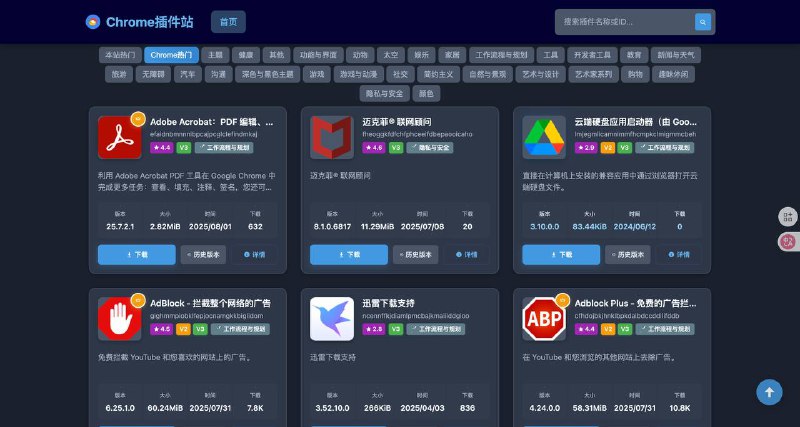Click the Chrome插件站 site title
The height and width of the screenshot is (427, 800).
[x=149, y=22]
